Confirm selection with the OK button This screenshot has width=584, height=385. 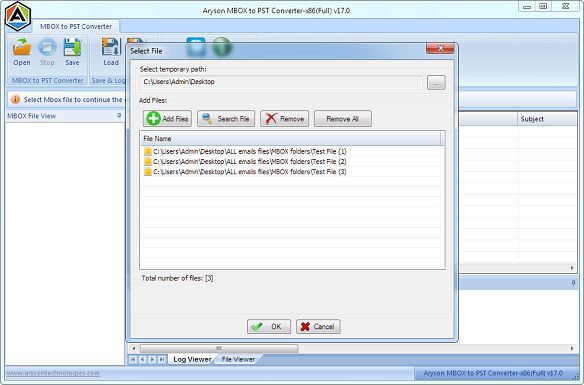click(269, 327)
